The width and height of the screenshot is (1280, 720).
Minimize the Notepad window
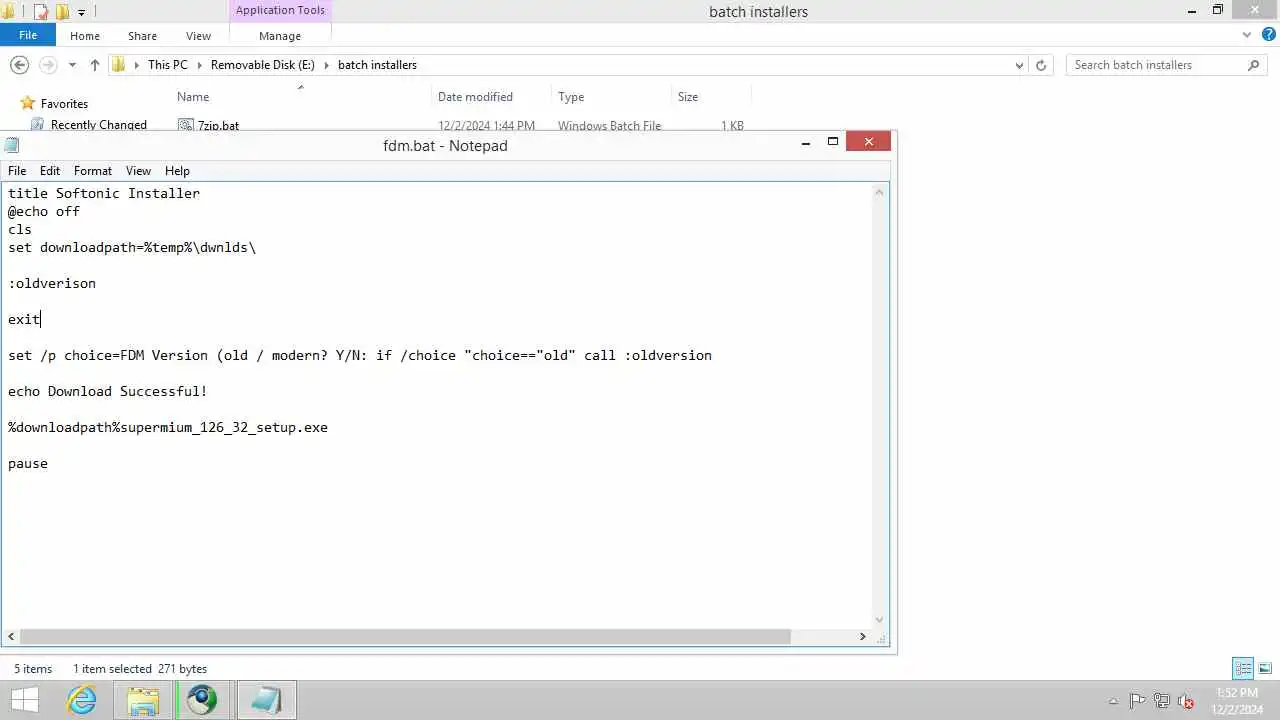coord(805,143)
